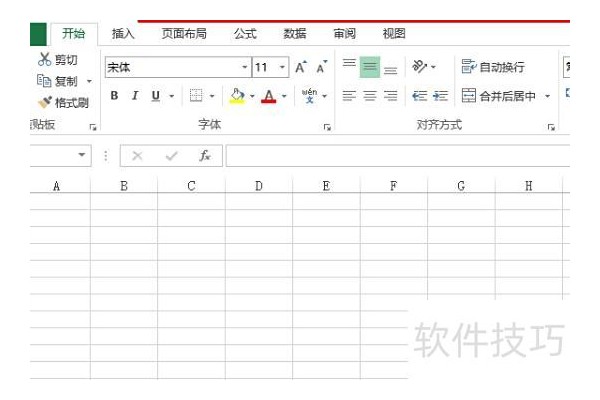Switch to the Home (开始) tab

[x=73, y=34]
